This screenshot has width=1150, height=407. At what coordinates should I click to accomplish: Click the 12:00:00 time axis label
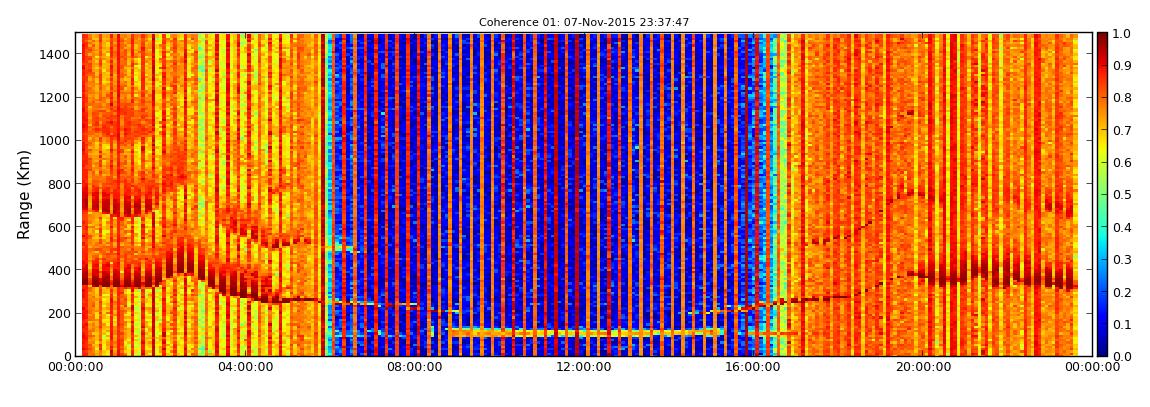point(585,367)
